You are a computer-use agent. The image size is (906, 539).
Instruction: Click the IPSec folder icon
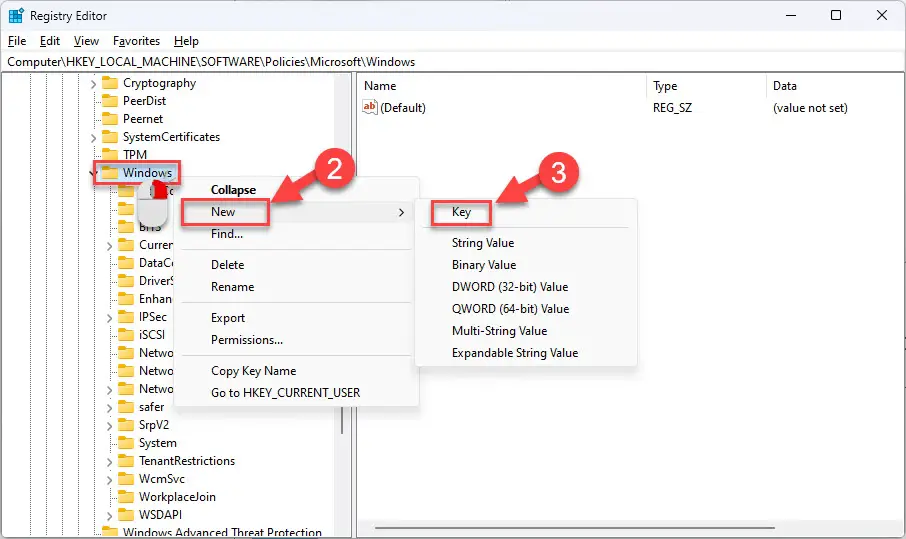(x=126, y=317)
